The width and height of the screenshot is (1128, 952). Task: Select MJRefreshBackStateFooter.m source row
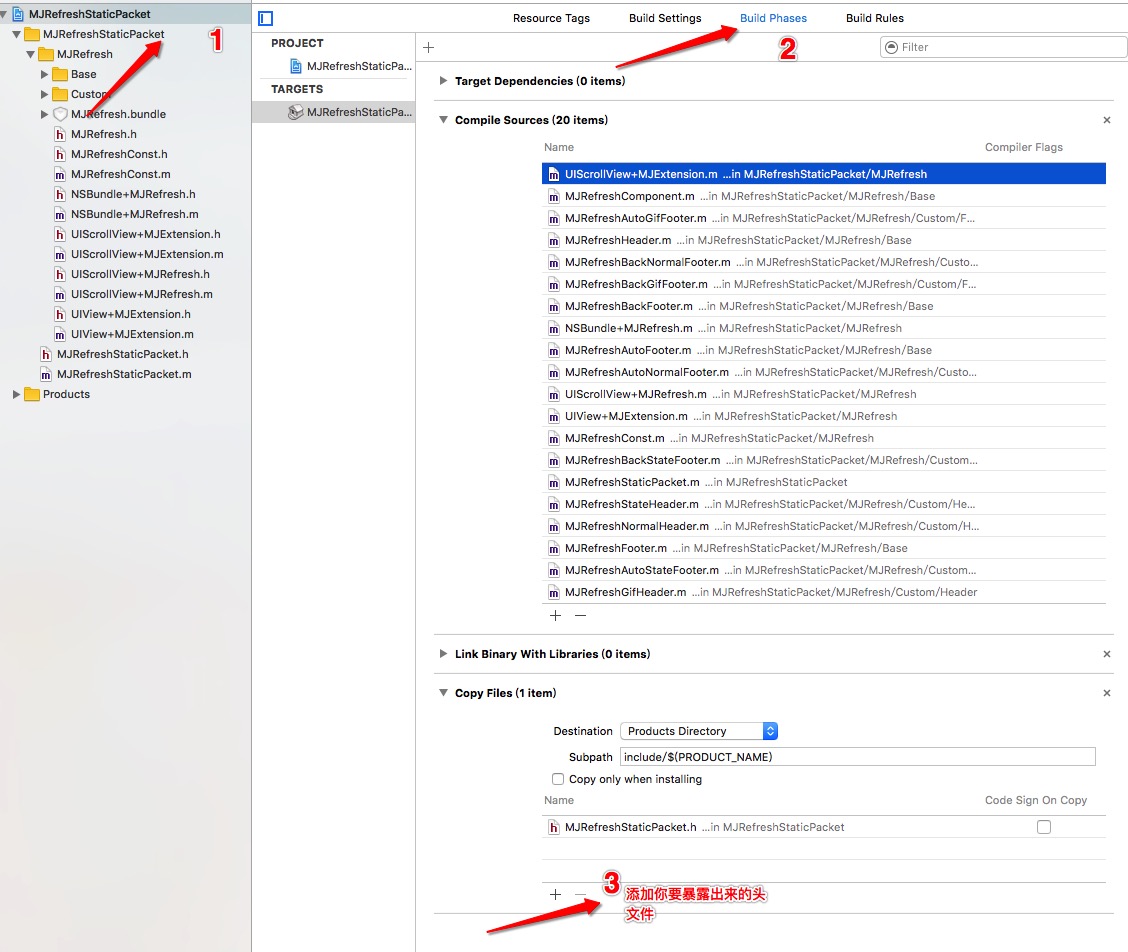point(824,461)
